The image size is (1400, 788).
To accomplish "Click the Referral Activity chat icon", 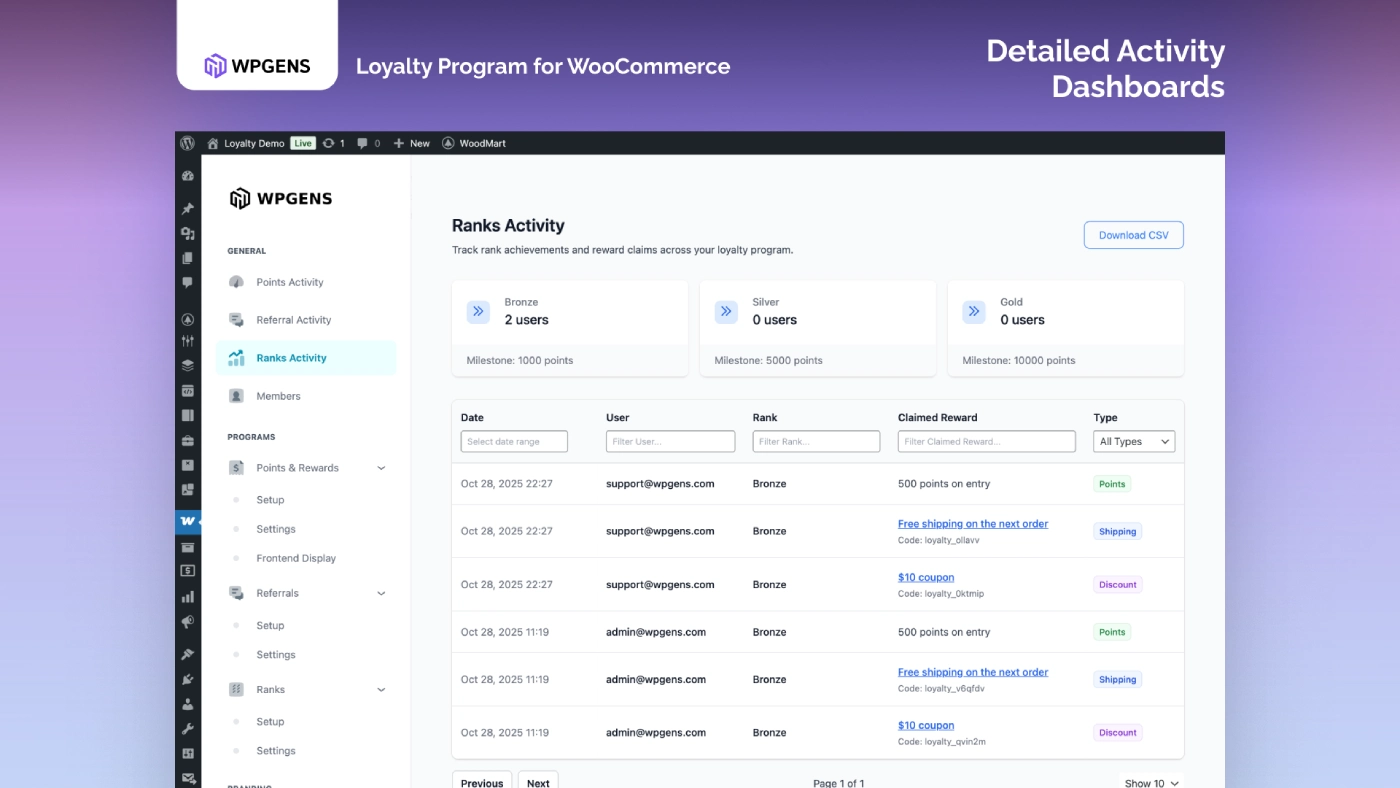I will click(x=236, y=319).
